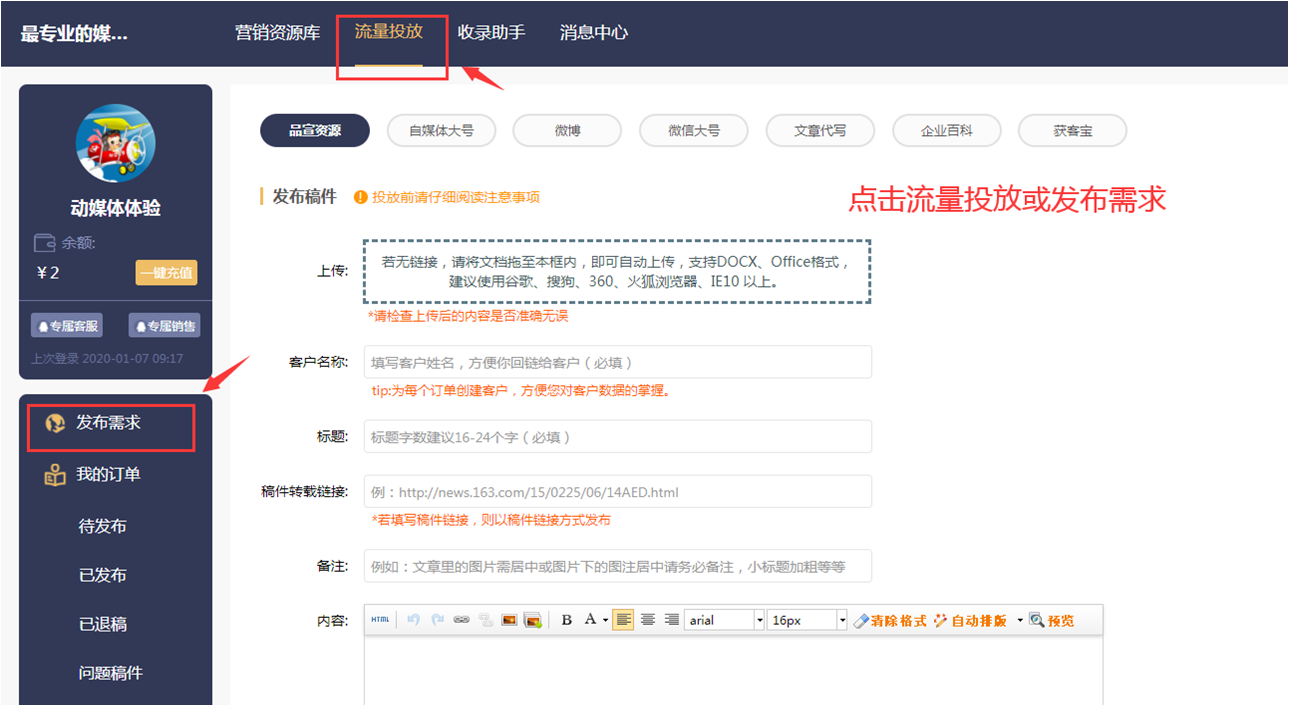Click the 预览 preview button
Viewport: 1289px width, 706px height.
click(1051, 620)
